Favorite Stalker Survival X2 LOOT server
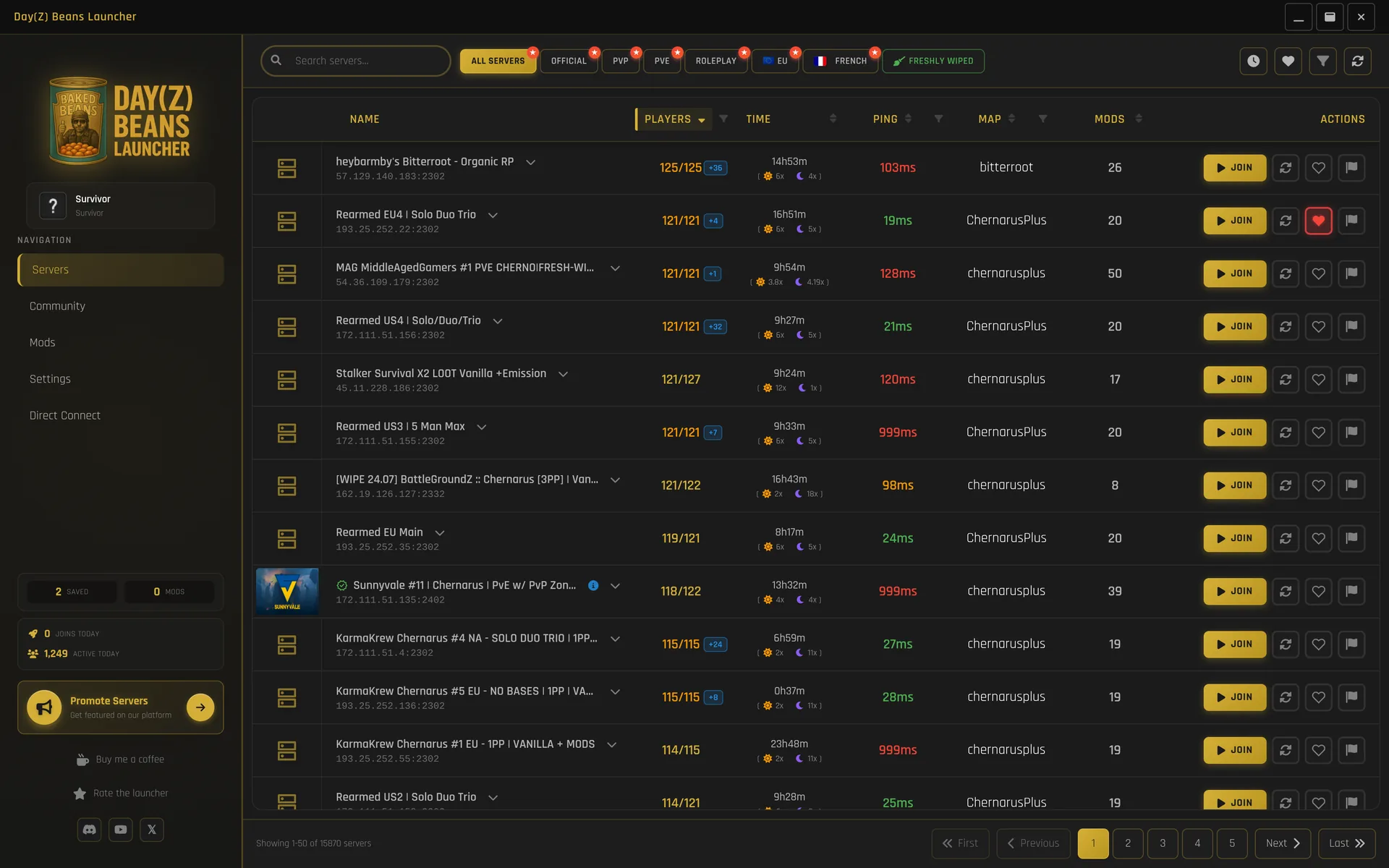Image resolution: width=1389 pixels, height=868 pixels. pyautogui.click(x=1319, y=379)
